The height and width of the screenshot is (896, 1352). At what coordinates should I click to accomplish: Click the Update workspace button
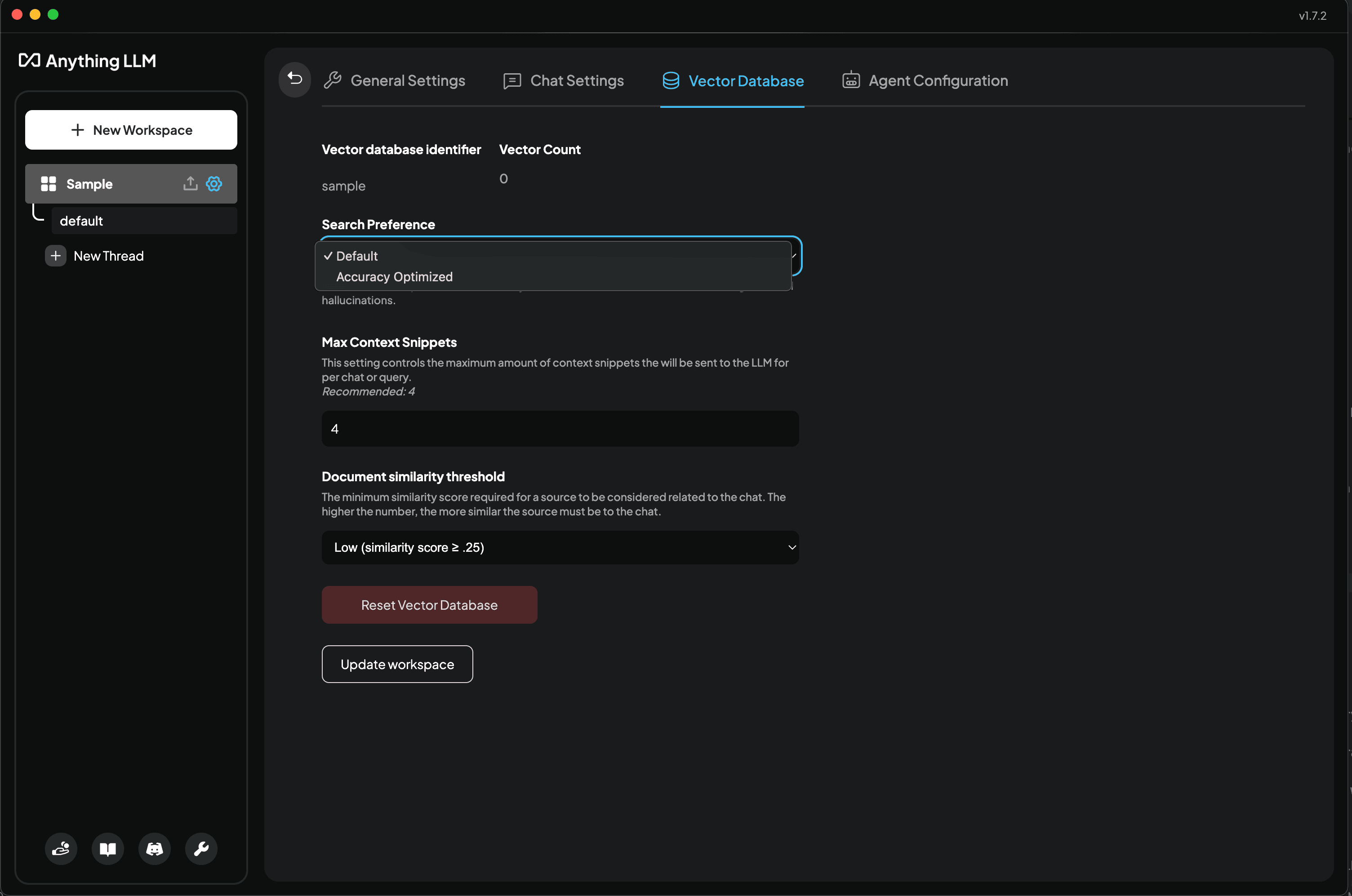click(x=396, y=663)
